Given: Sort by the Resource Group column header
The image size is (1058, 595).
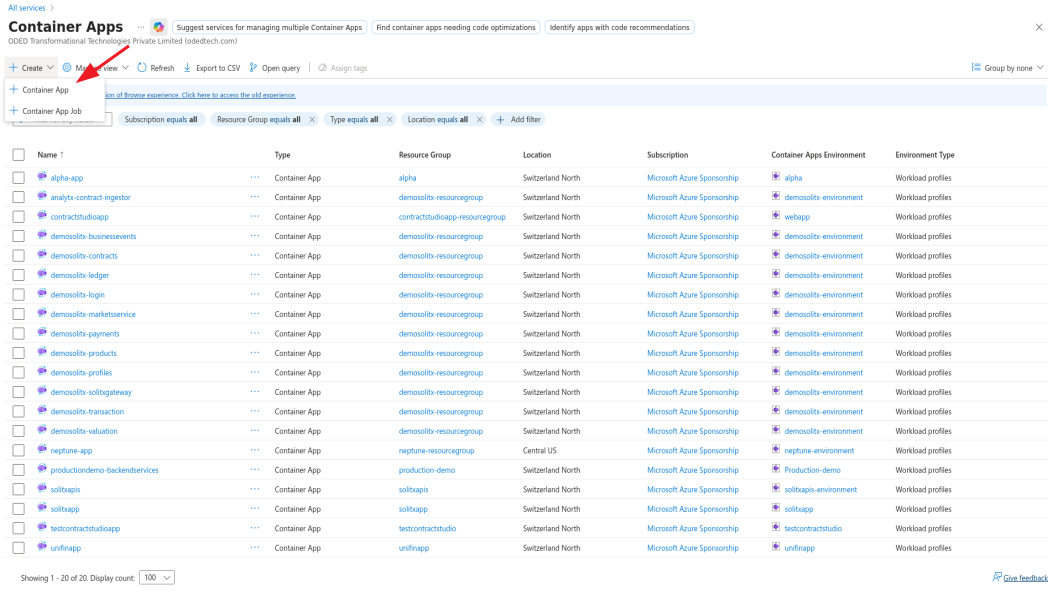Looking at the screenshot, I should [424, 154].
